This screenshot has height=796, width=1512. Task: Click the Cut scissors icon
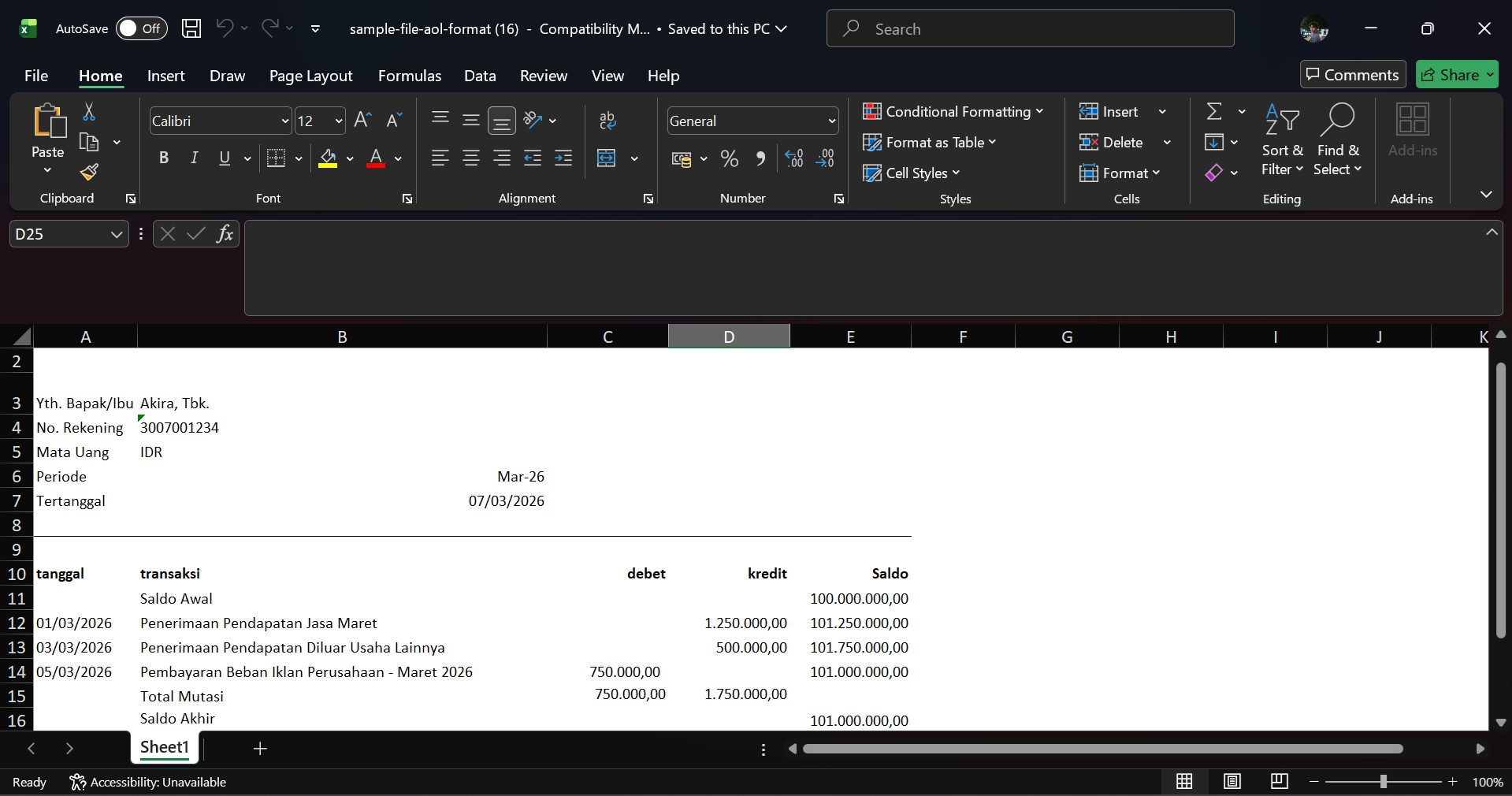tap(89, 112)
